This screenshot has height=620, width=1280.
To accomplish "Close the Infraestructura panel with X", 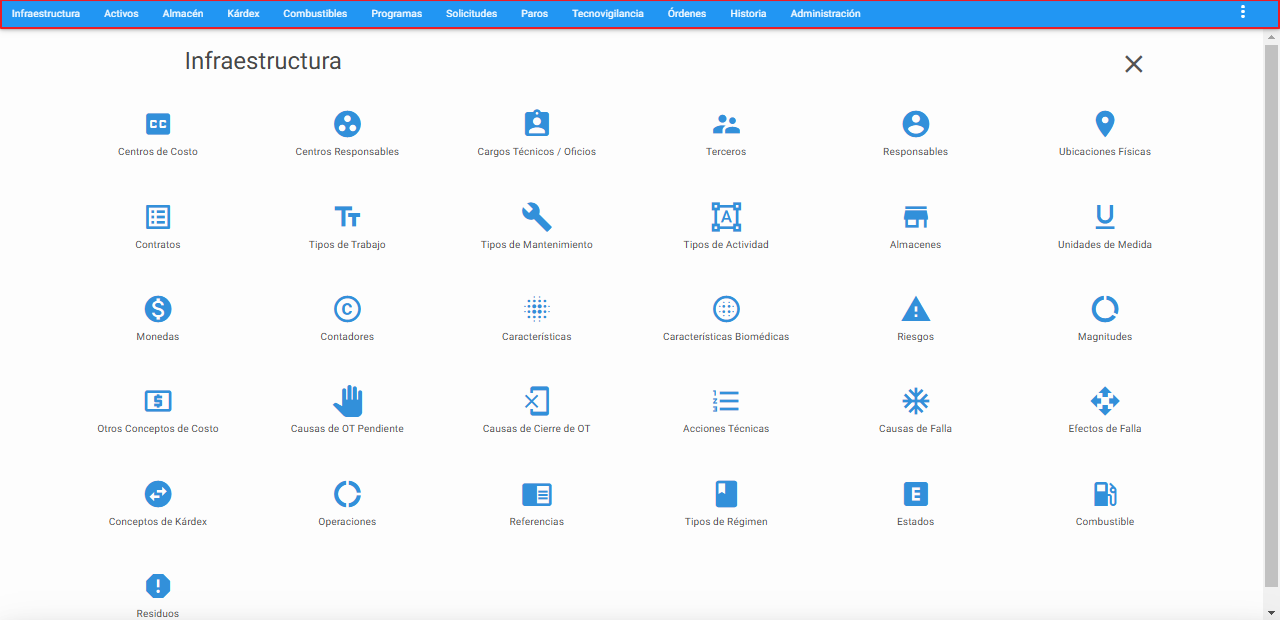I will (x=1133, y=64).
